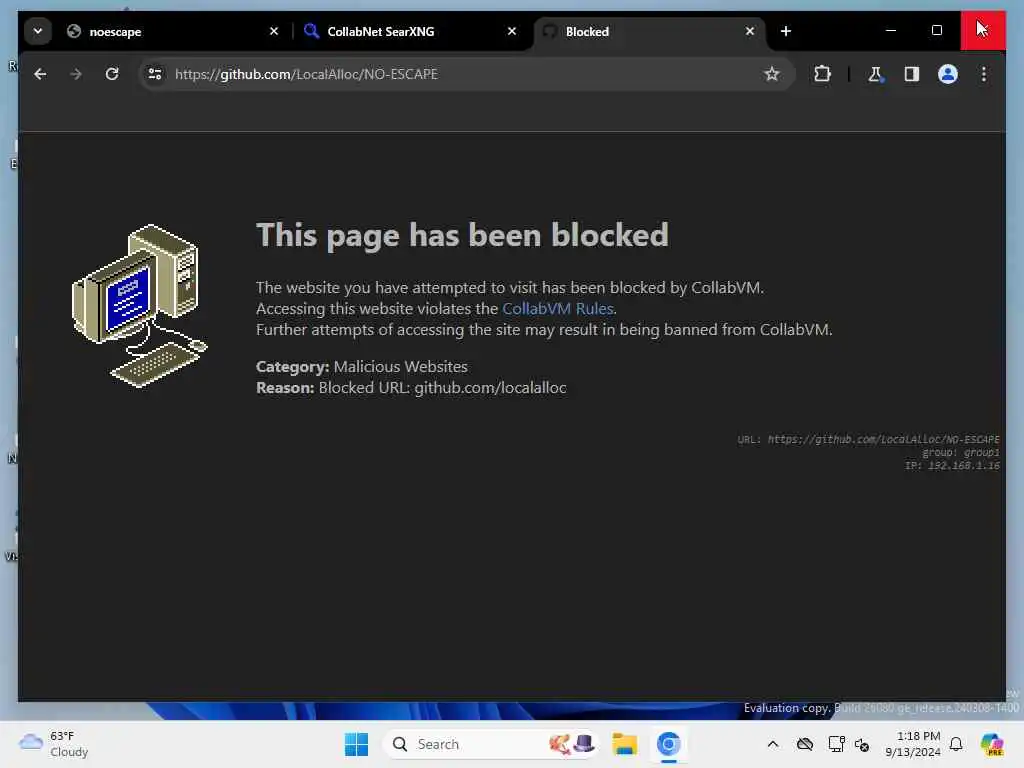This screenshot has width=1024, height=768.
Task: Open the Extensions puzzle icon
Action: 822,74
